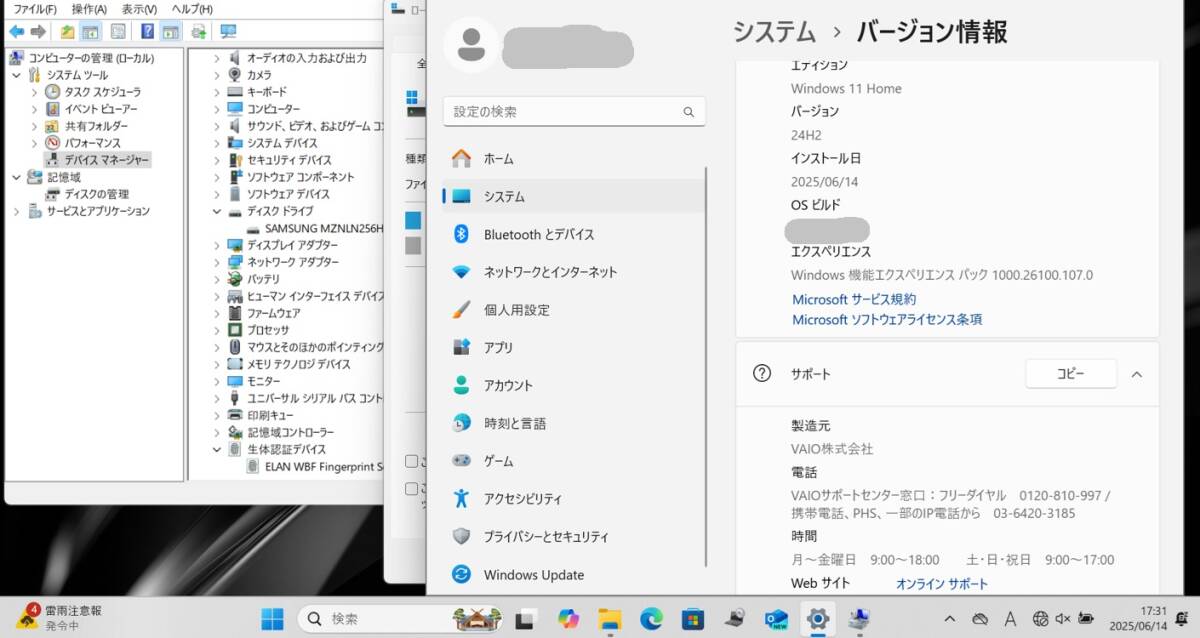1200x638 pixels.
Task: Open the 操作(A) menu
Action: click(x=89, y=9)
